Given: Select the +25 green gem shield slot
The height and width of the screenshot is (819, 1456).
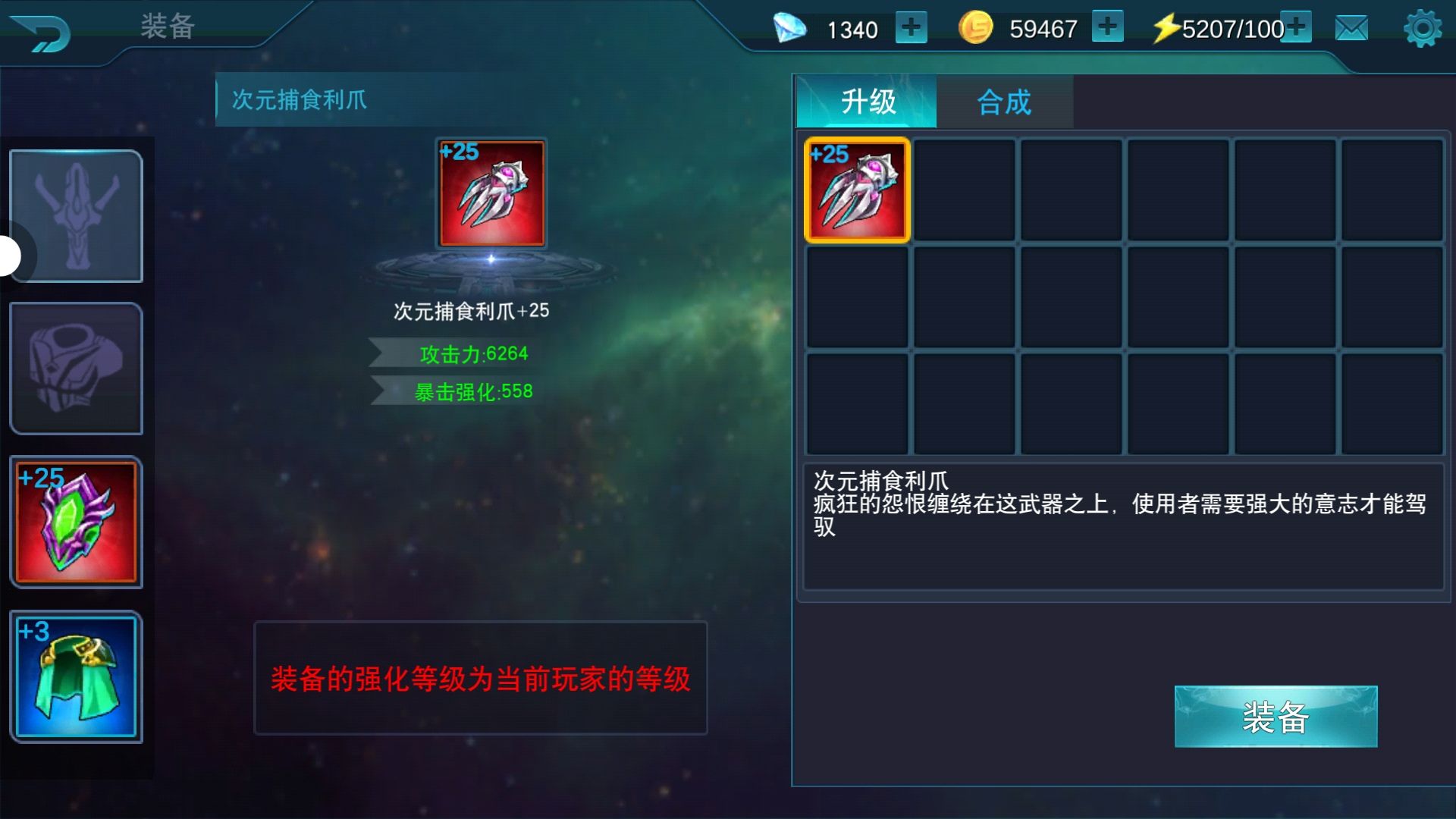Looking at the screenshot, I should pos(76,522).
